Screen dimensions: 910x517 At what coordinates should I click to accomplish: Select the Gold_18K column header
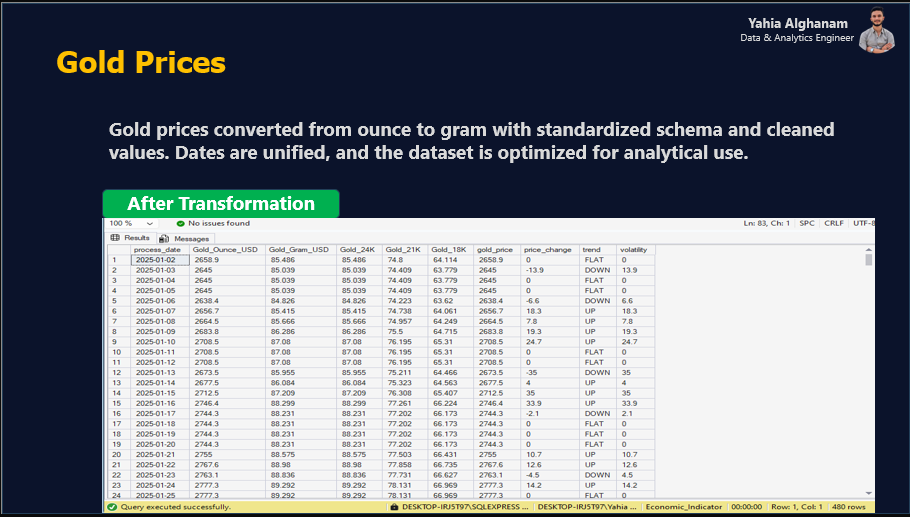tap(451, 250)
